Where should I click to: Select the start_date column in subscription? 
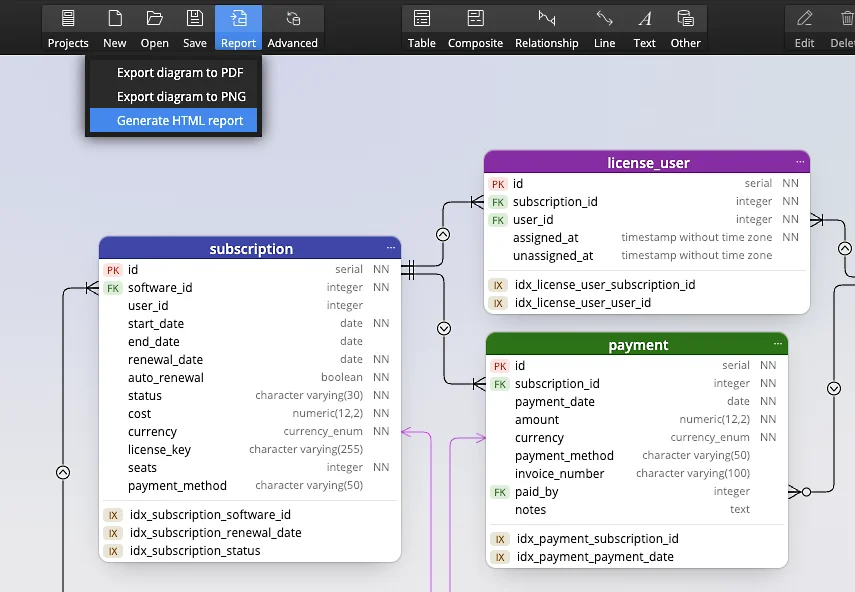pos(250,324)
